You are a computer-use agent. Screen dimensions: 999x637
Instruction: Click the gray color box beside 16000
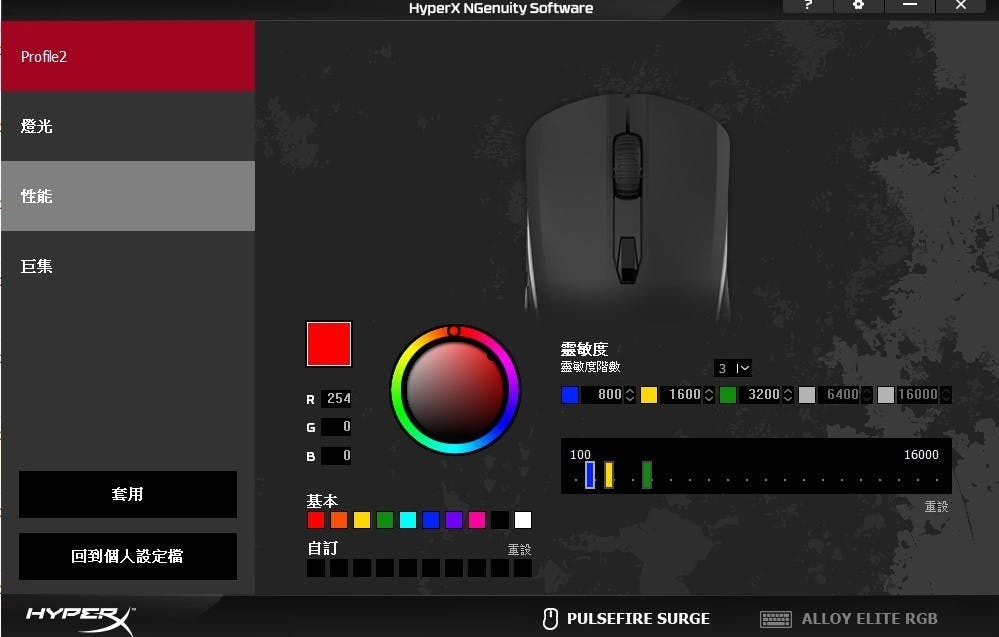[x=886, y=395]
